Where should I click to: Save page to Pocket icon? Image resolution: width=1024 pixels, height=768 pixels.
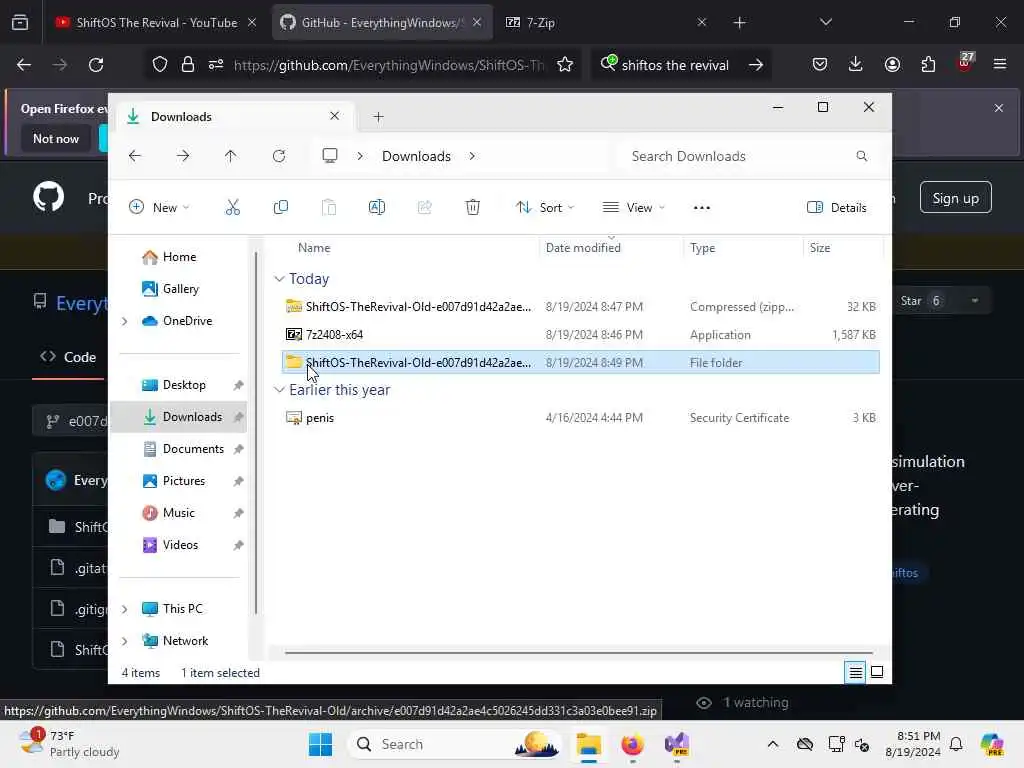point(820,65)
